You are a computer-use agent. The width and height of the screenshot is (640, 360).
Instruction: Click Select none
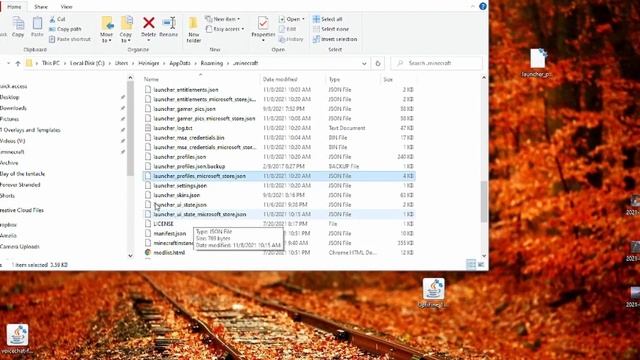coord(331,29)
